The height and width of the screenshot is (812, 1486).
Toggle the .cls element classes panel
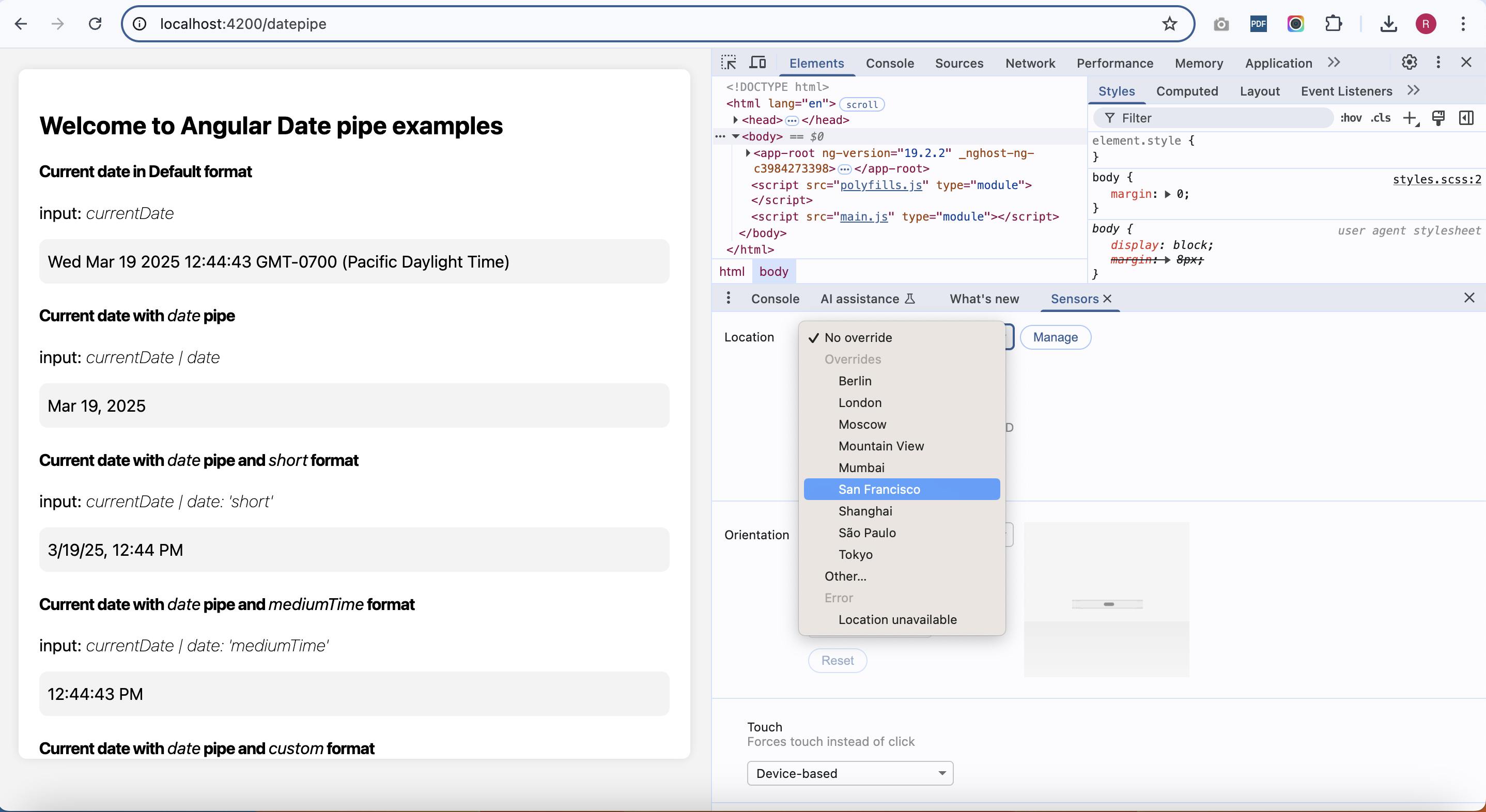tap(1381, 118)
